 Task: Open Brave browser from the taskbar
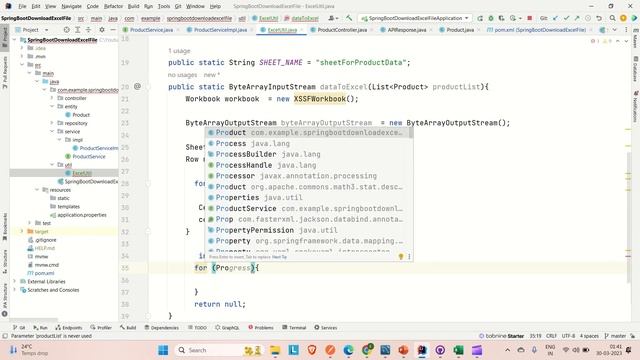[x=312, y=350]
